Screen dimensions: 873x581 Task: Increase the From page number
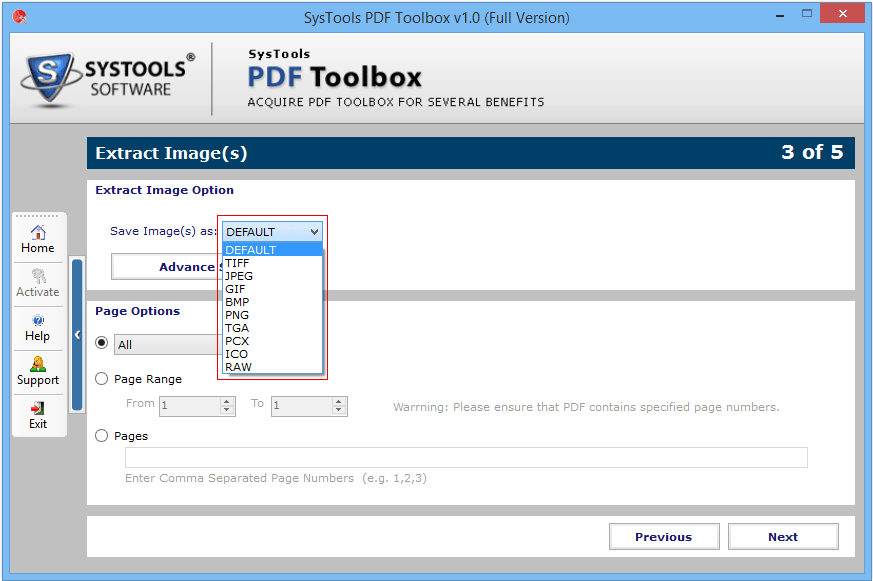227,401
